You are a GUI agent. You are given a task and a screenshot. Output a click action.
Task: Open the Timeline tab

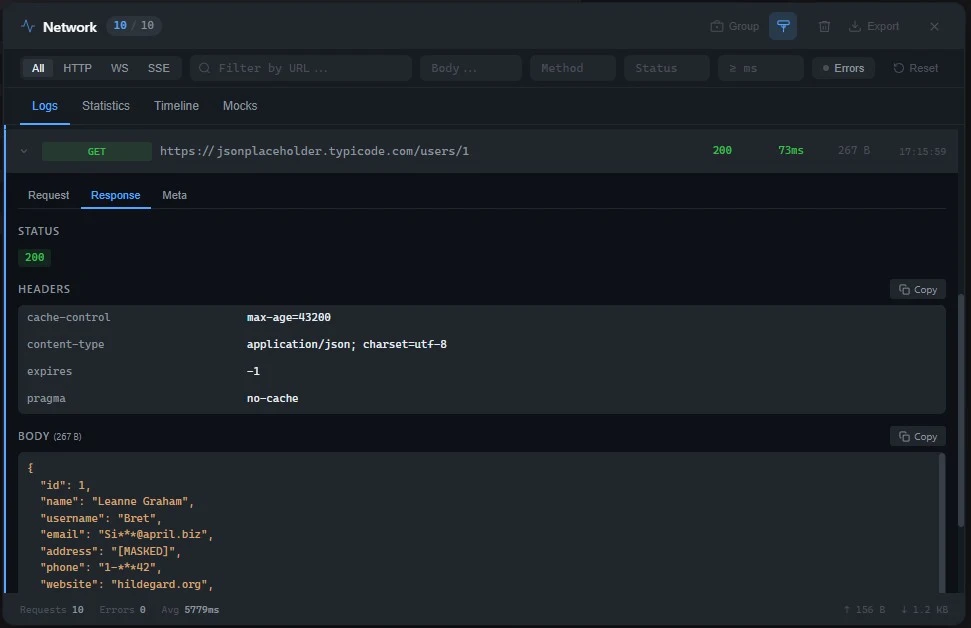click(176, 106)
